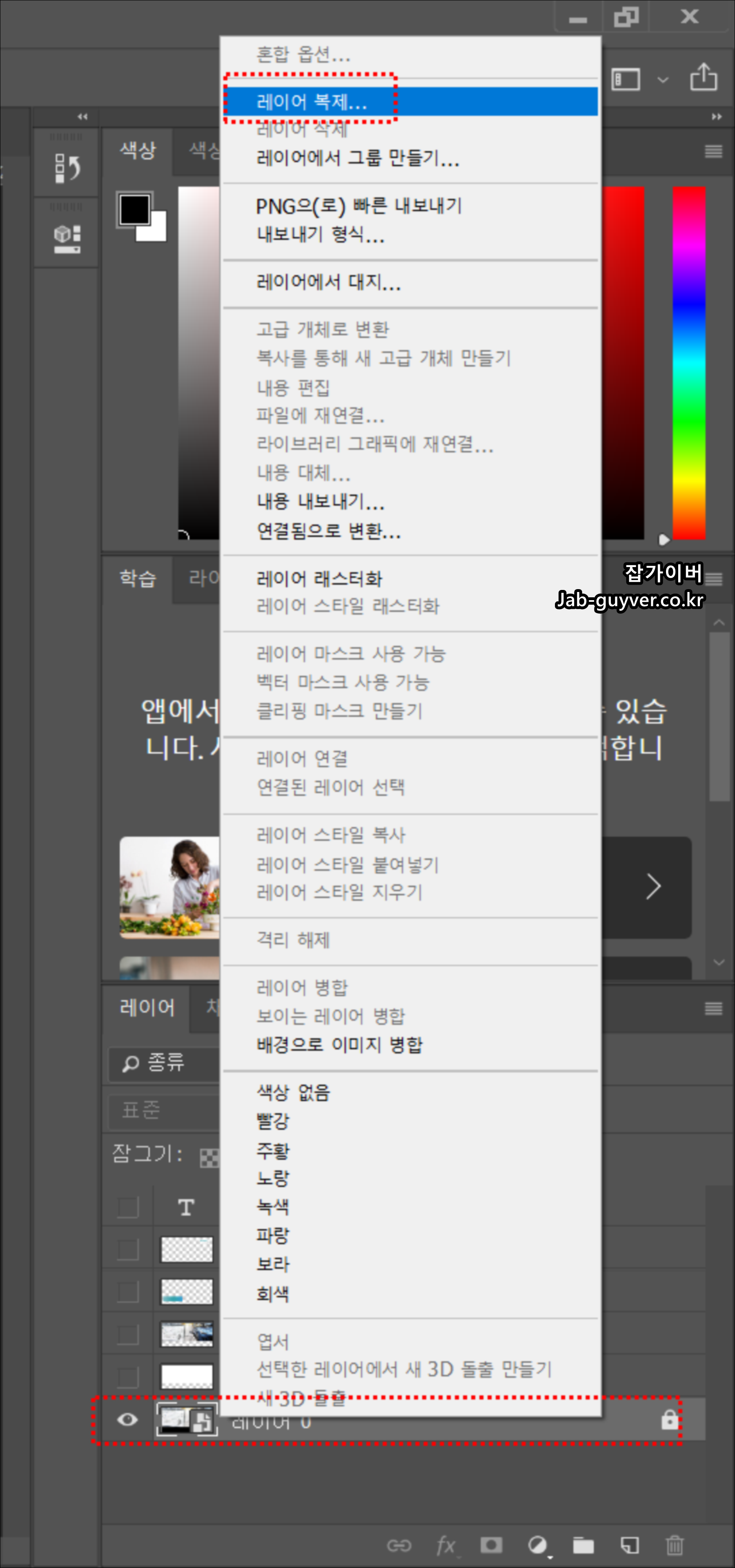Open the History panel icon
Viewport: 735px width, 1568px height.
tap(66, 168)
